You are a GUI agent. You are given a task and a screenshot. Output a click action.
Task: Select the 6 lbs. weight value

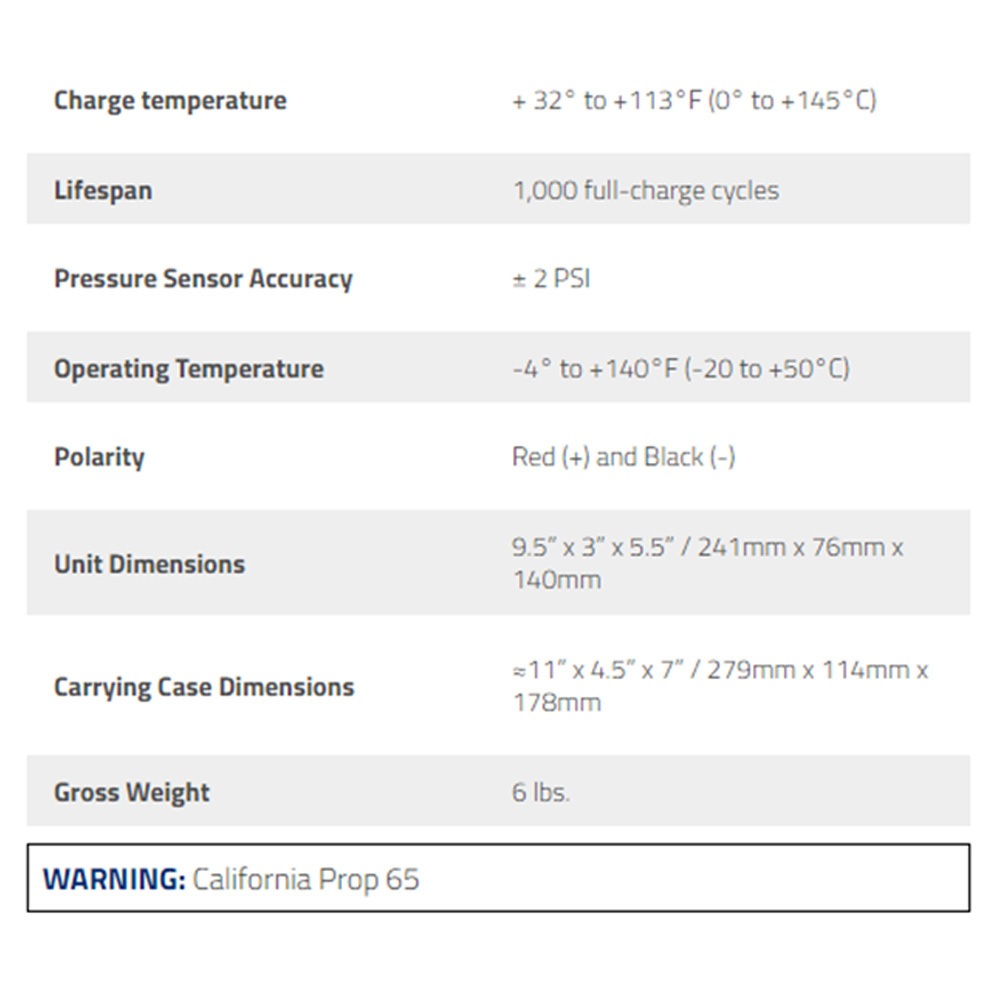pyautogui.click(x=540, y=792)
